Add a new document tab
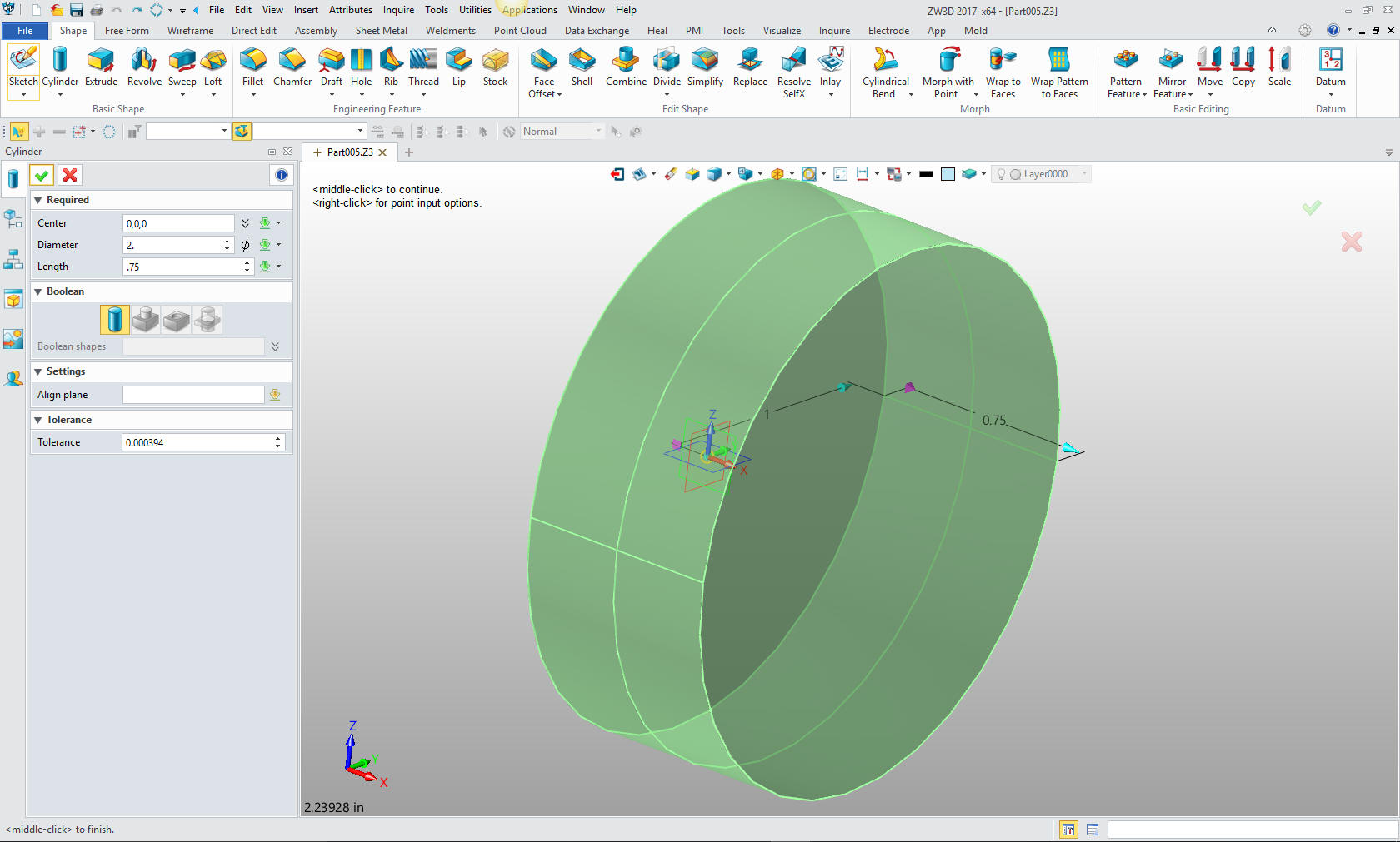Image resolution: width=1400 pixels, height=842 pixels. (409, 152)
